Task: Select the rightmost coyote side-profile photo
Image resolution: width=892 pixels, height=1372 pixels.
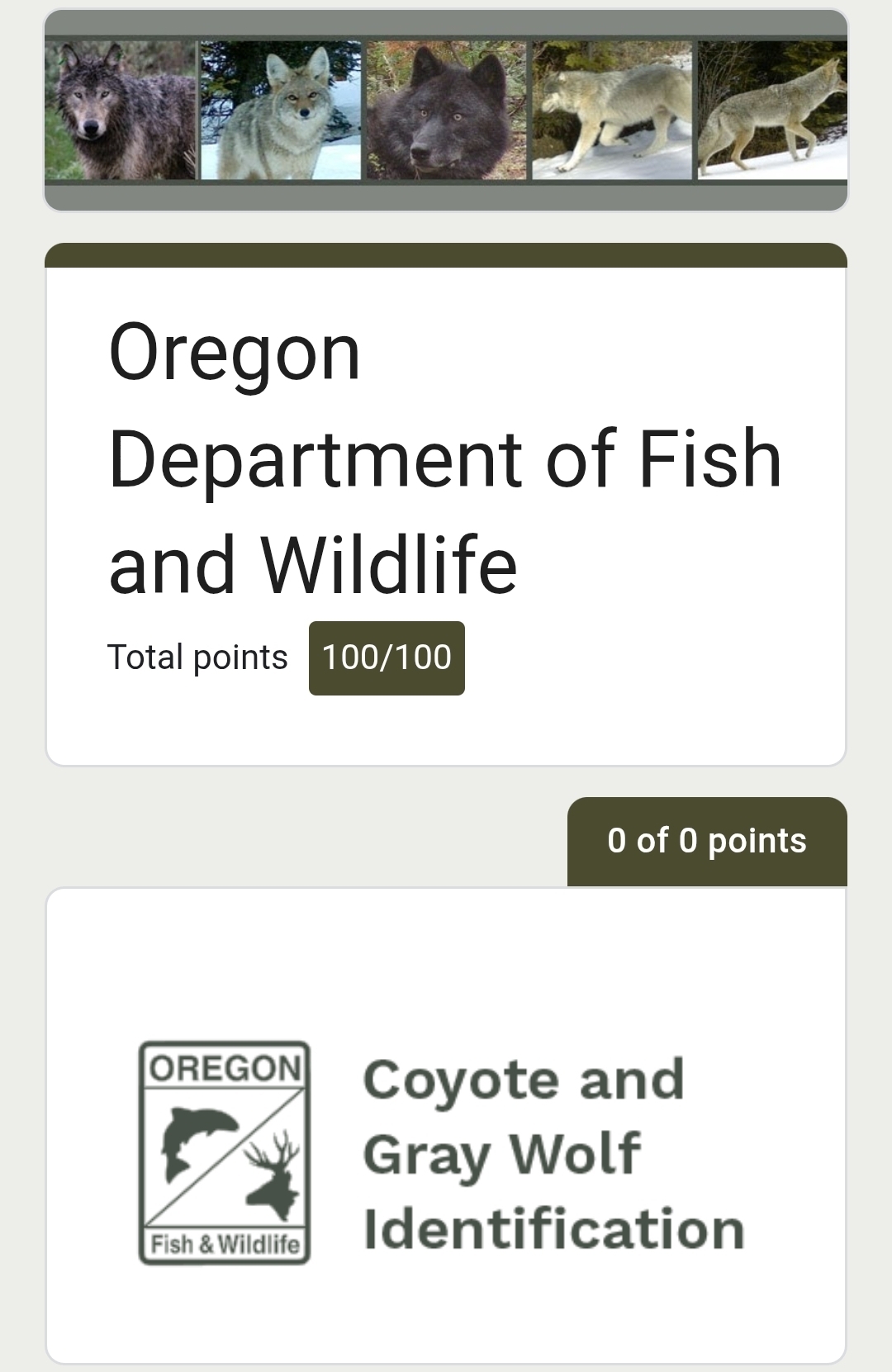Action: click(772, 110)
